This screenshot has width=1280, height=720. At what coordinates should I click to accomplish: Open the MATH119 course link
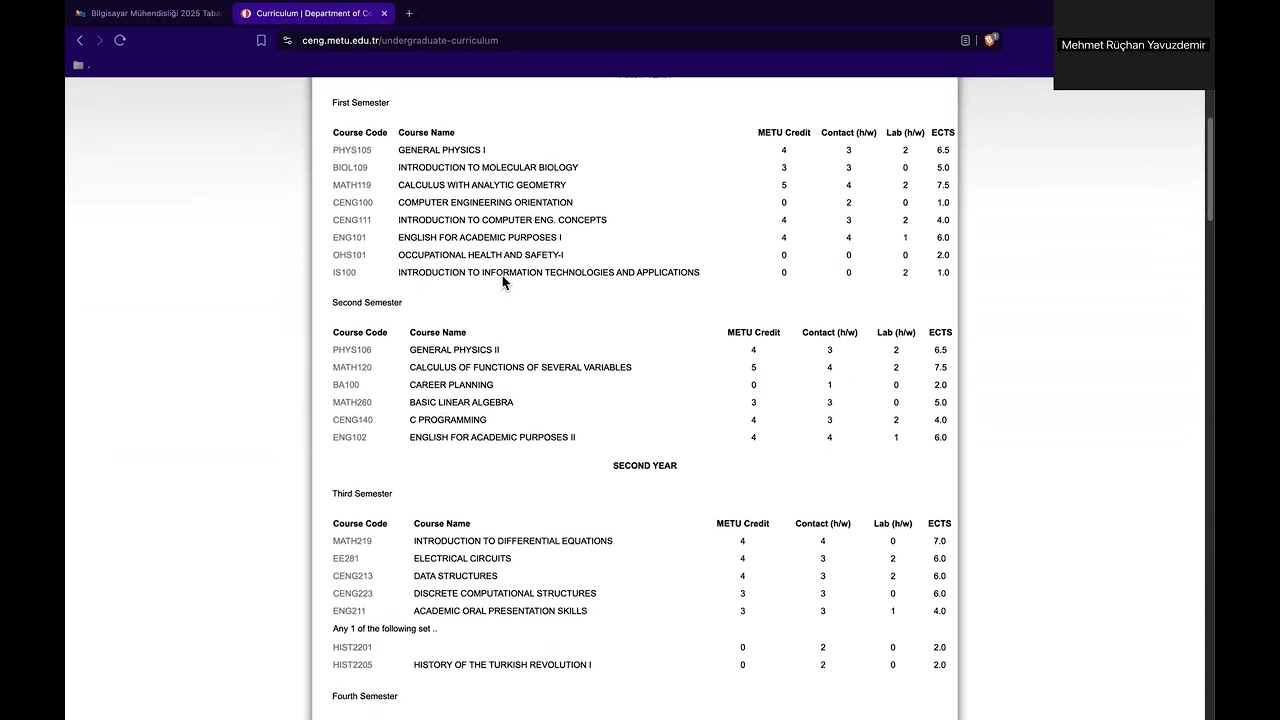tap(352, 185)
